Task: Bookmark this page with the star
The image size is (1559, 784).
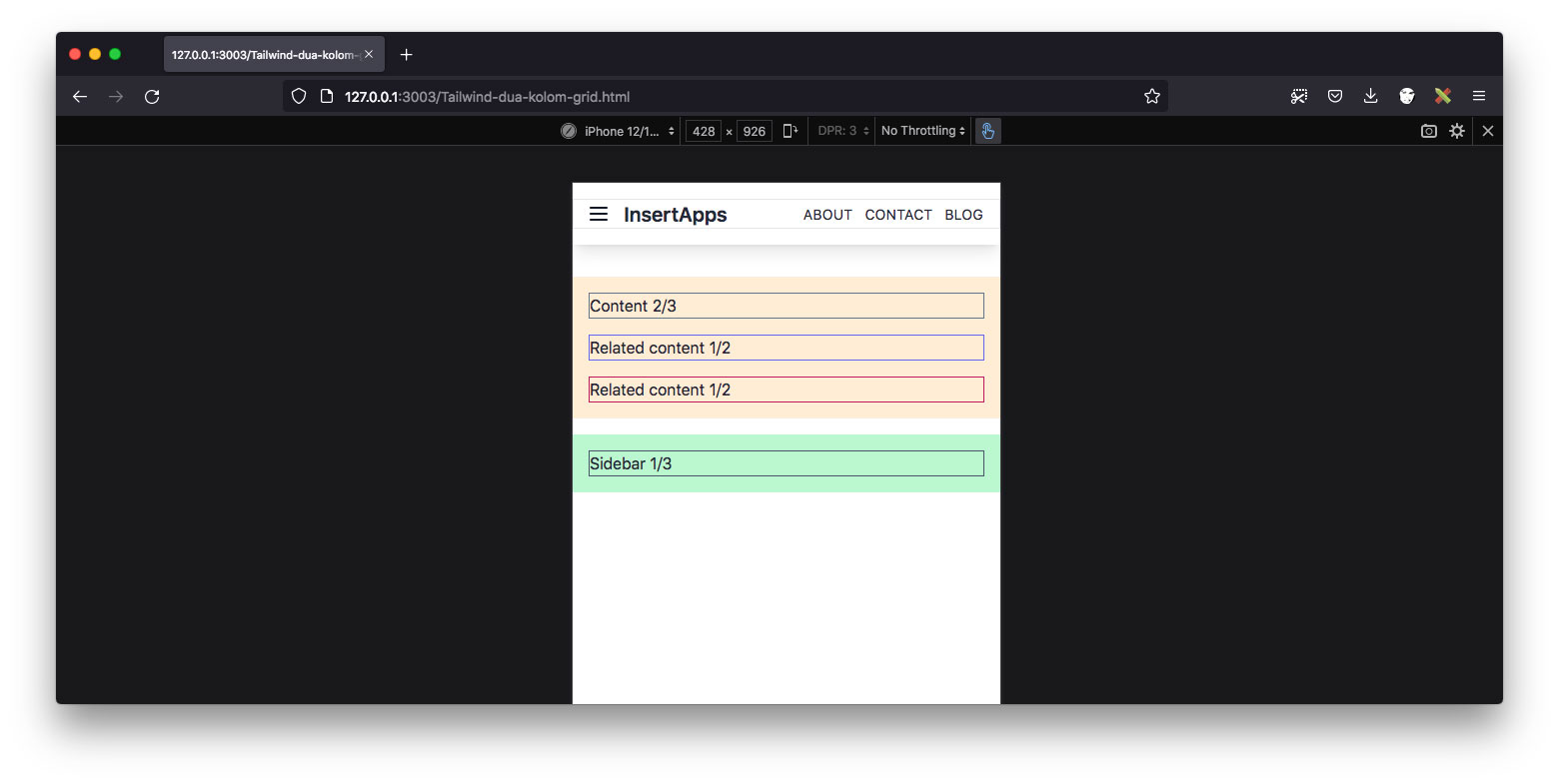Action: pos(1152,97)
